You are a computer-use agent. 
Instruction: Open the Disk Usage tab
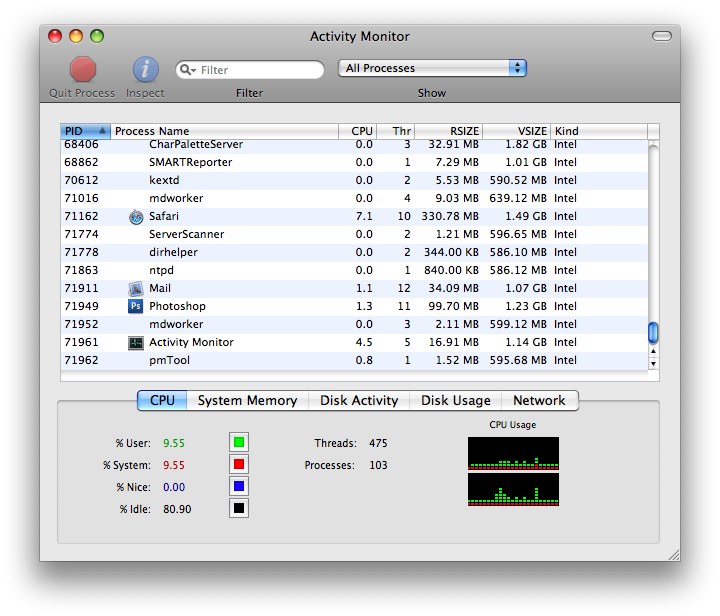(456, 400)
